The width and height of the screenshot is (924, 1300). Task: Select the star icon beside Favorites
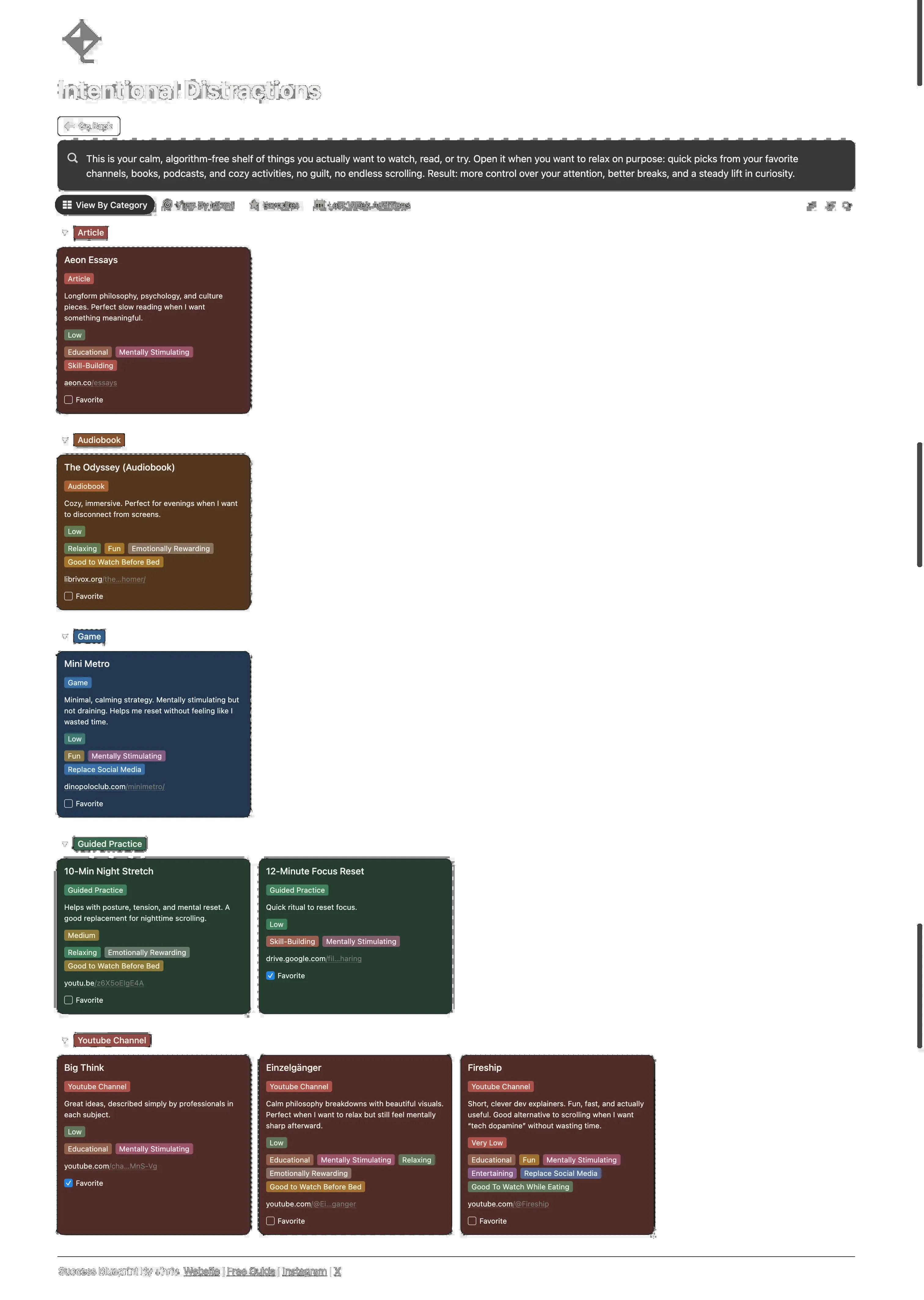coord(254,205)
